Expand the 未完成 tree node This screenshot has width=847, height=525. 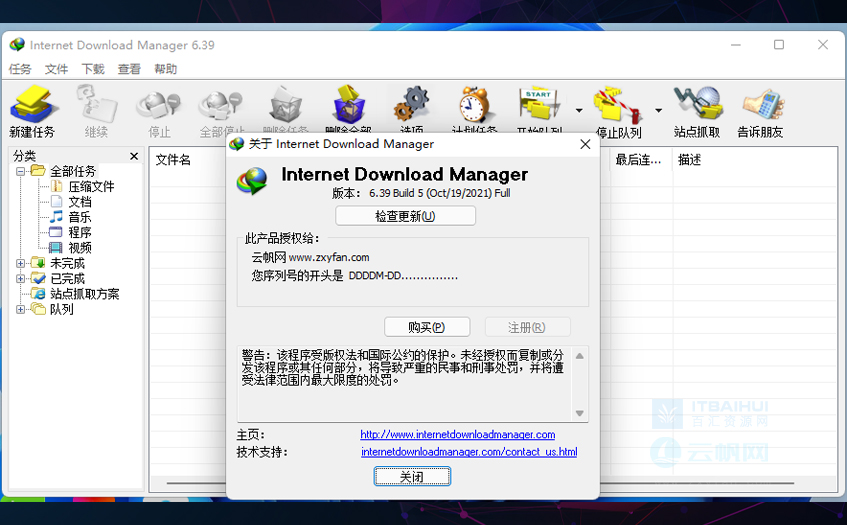tap(21, 264)
